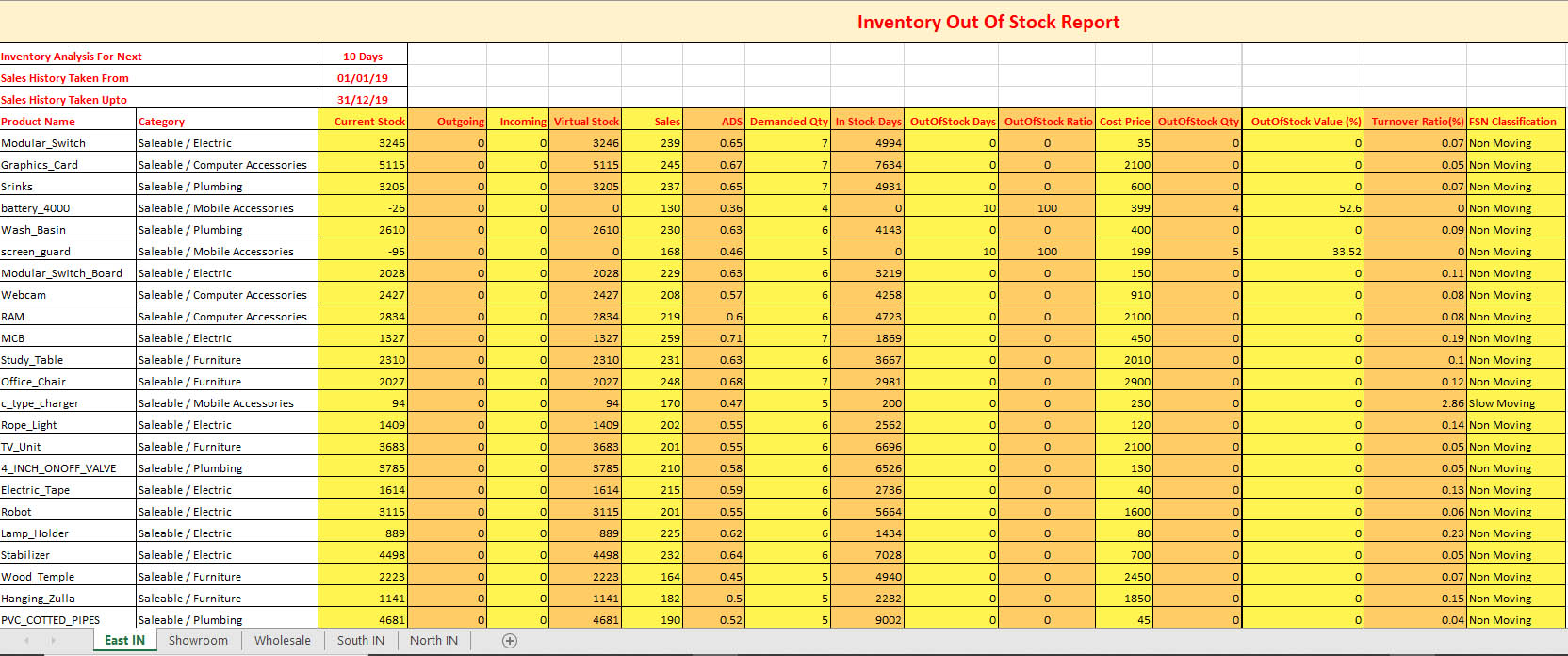
Task: Switch to the East IN sheet tab
Action: [x=124, y=641]
